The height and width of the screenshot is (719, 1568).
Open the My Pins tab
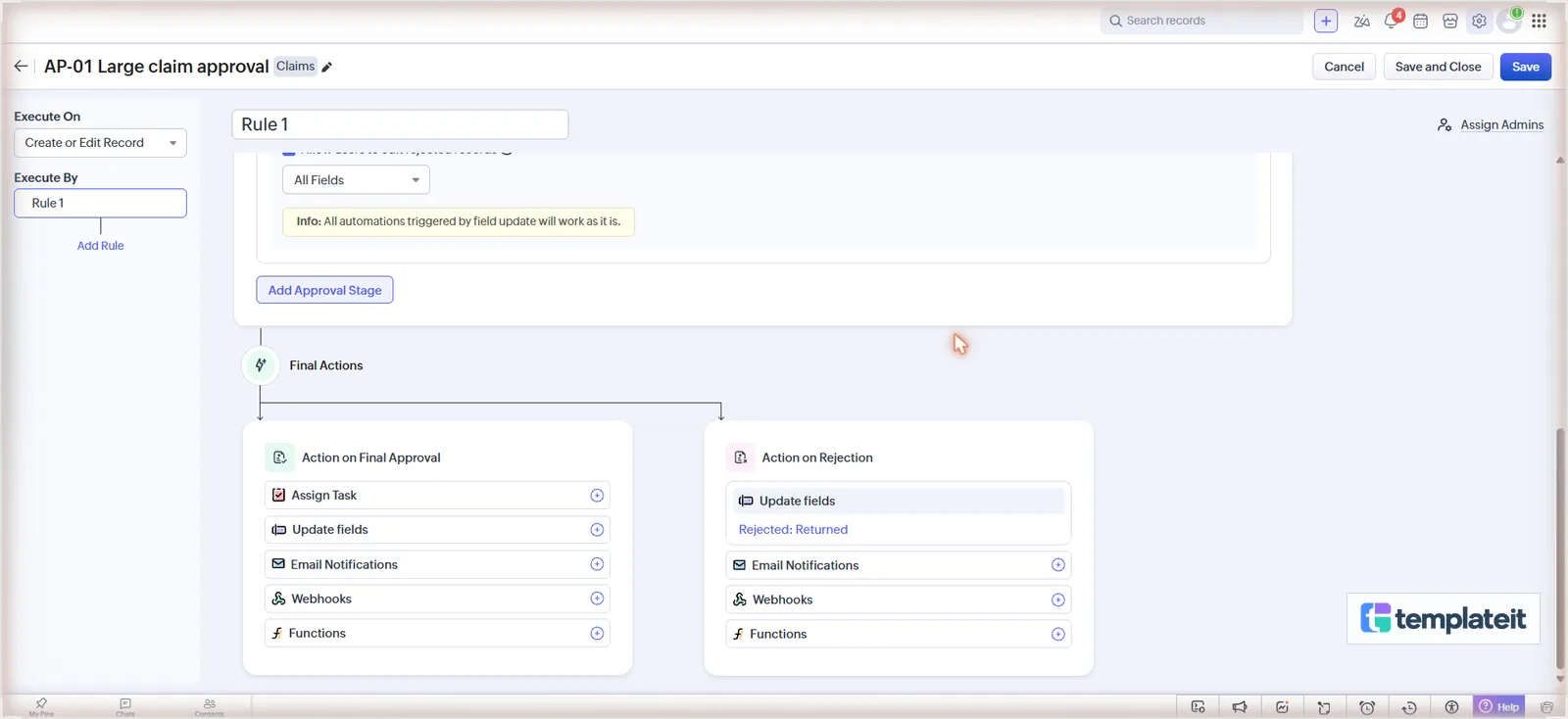click(41, 707)
